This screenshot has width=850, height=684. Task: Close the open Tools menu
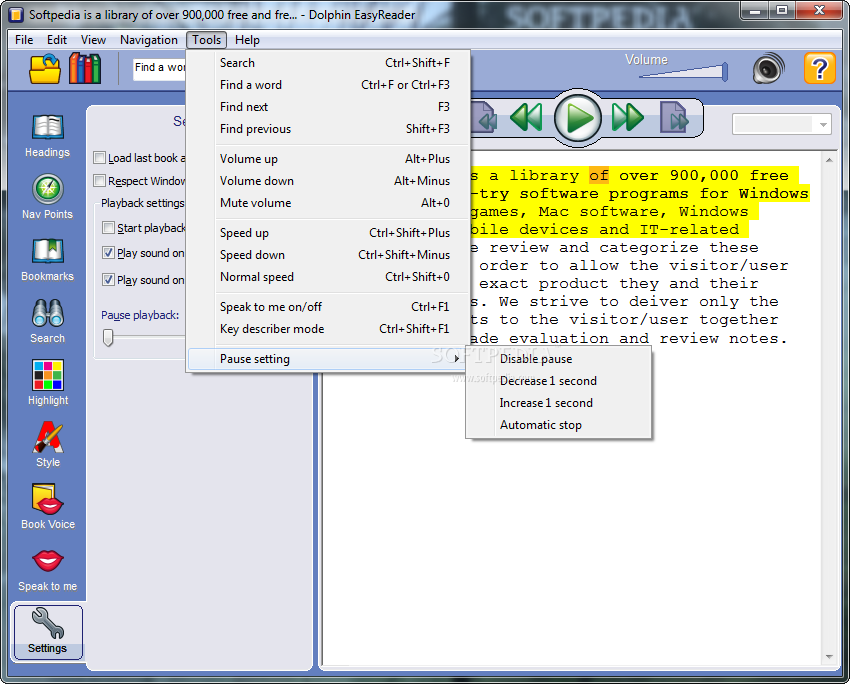(x=207, y=40)
